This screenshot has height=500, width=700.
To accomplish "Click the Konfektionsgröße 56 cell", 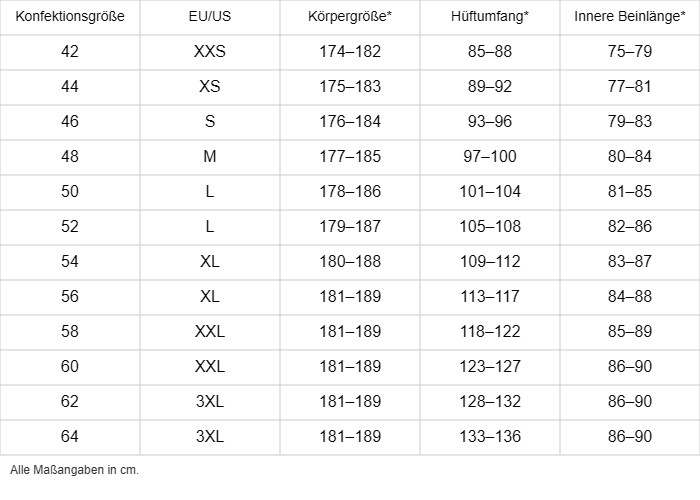I will click(x=70, y=297).
